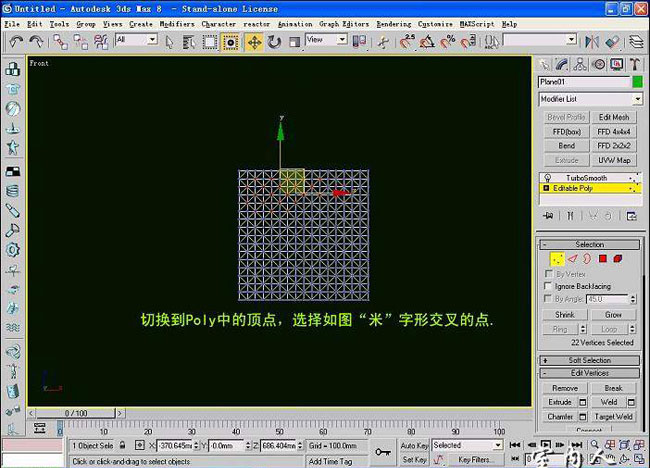Viewport: 650px width, 468px height.
Task: Activate the Select and Move tool
Action: coord(254,42)
